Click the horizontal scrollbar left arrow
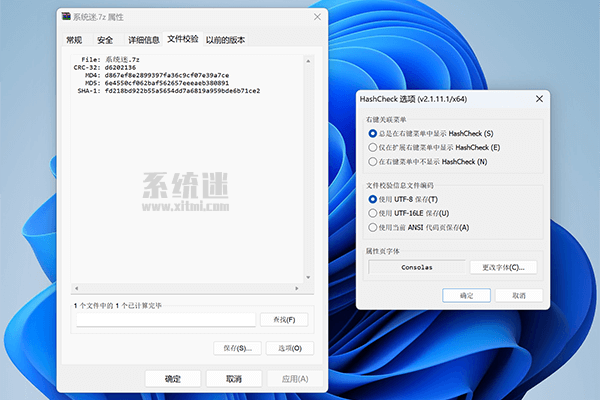Image resolution: width=600 pixels, height=400 pixels. [x=77, y=288]
